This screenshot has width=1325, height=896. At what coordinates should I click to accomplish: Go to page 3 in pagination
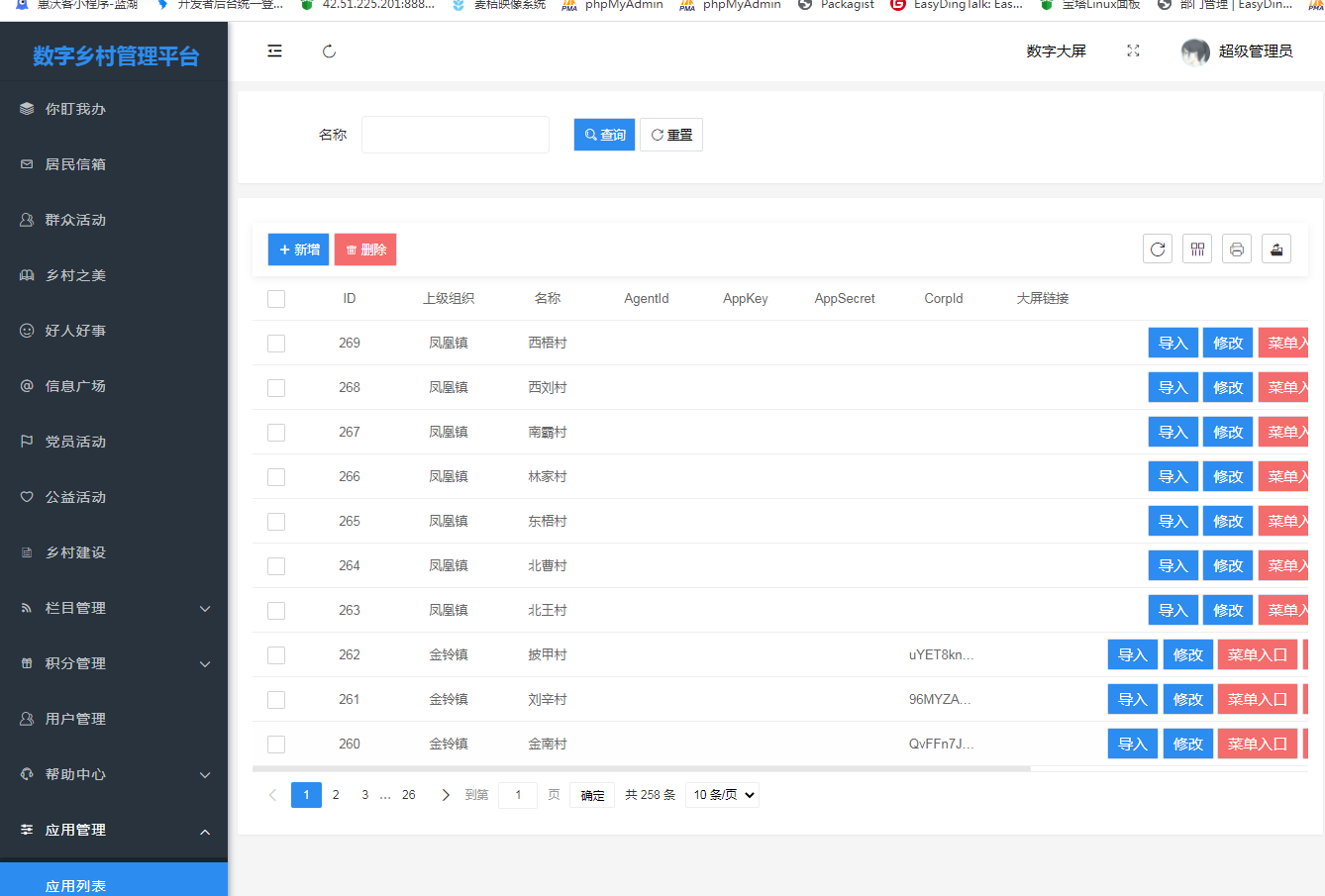pos(364,795)
